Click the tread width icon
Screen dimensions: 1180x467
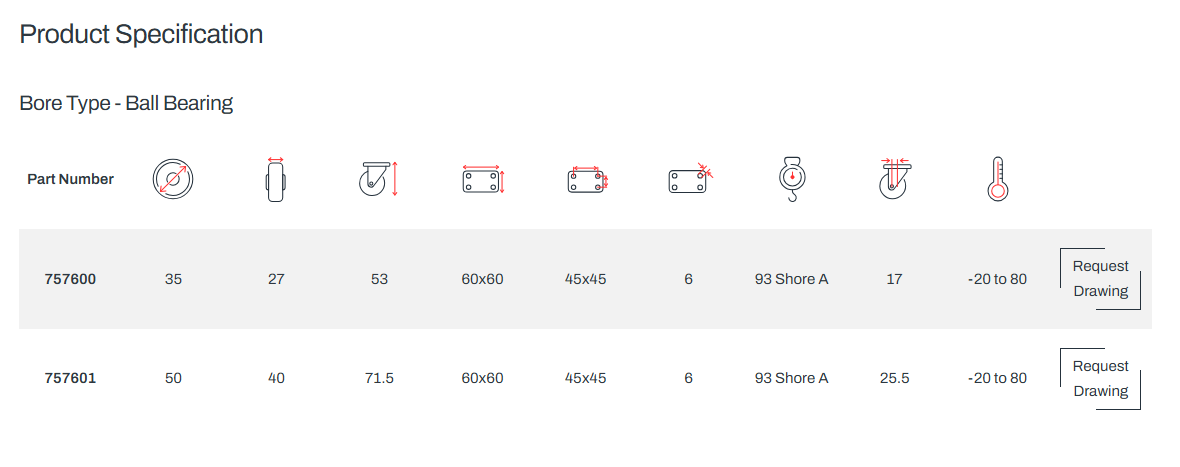(x=275, y=180)
